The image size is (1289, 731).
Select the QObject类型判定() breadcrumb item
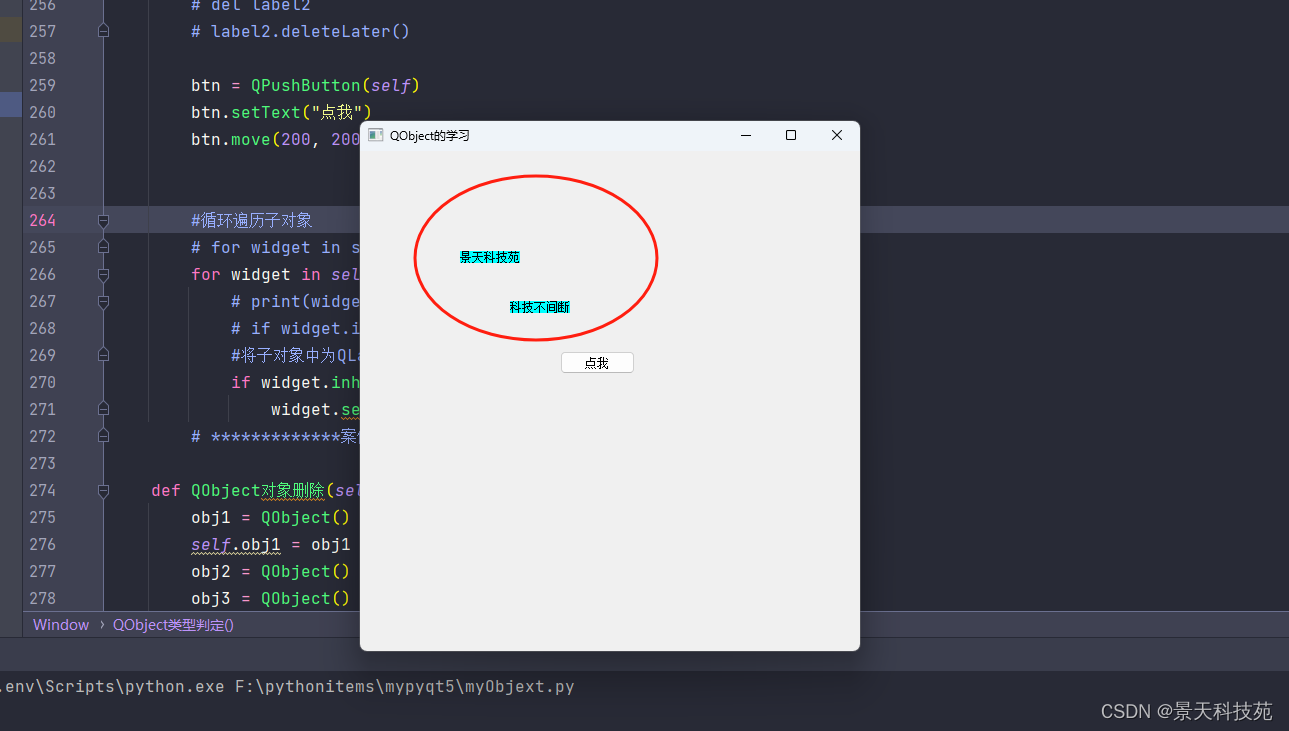point(173,625)
